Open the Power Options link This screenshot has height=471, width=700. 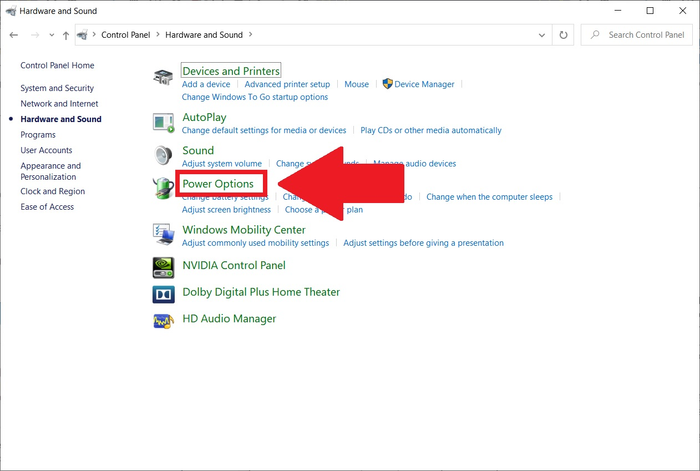click(x=218, y=184)
